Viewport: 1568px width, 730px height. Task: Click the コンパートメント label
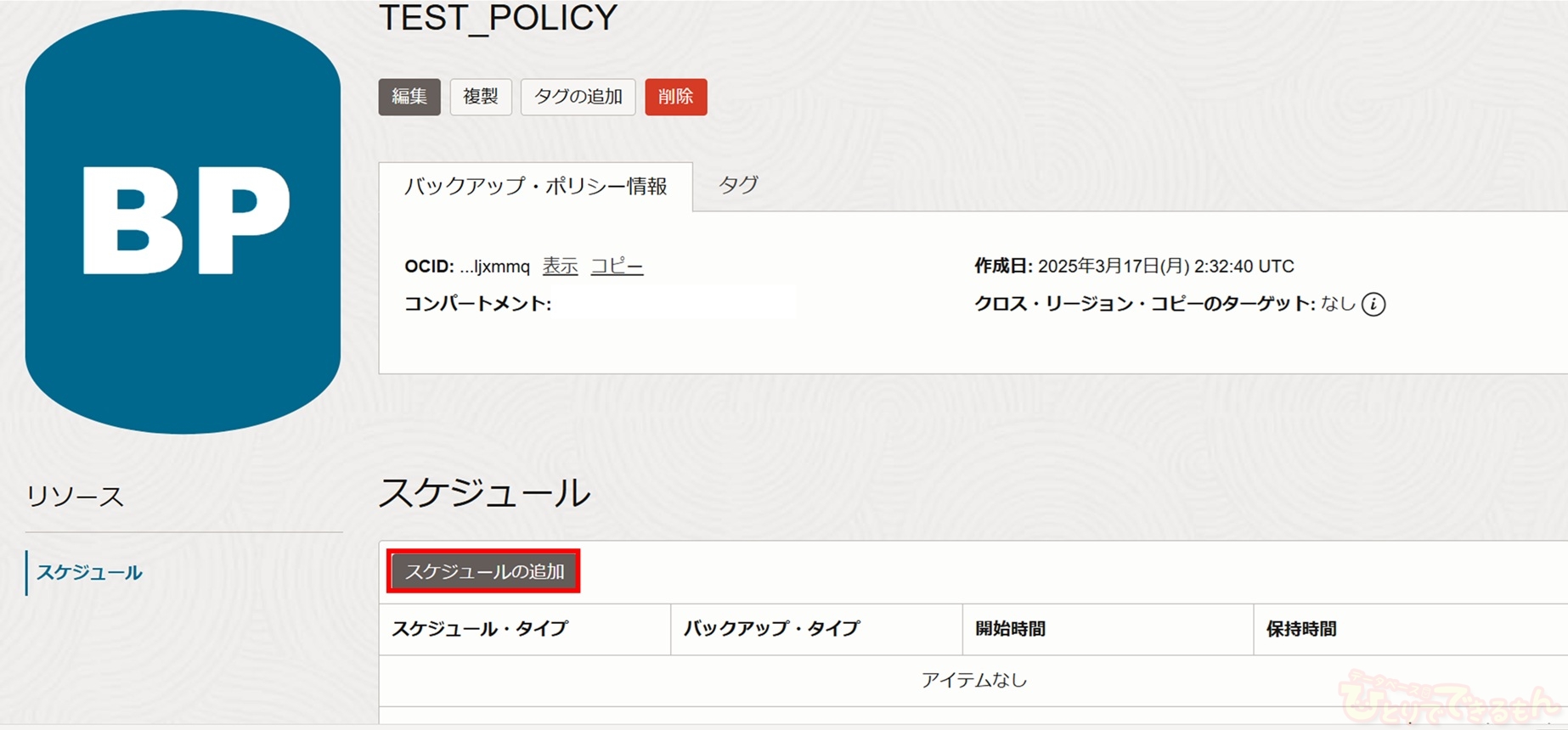(477, 304)
